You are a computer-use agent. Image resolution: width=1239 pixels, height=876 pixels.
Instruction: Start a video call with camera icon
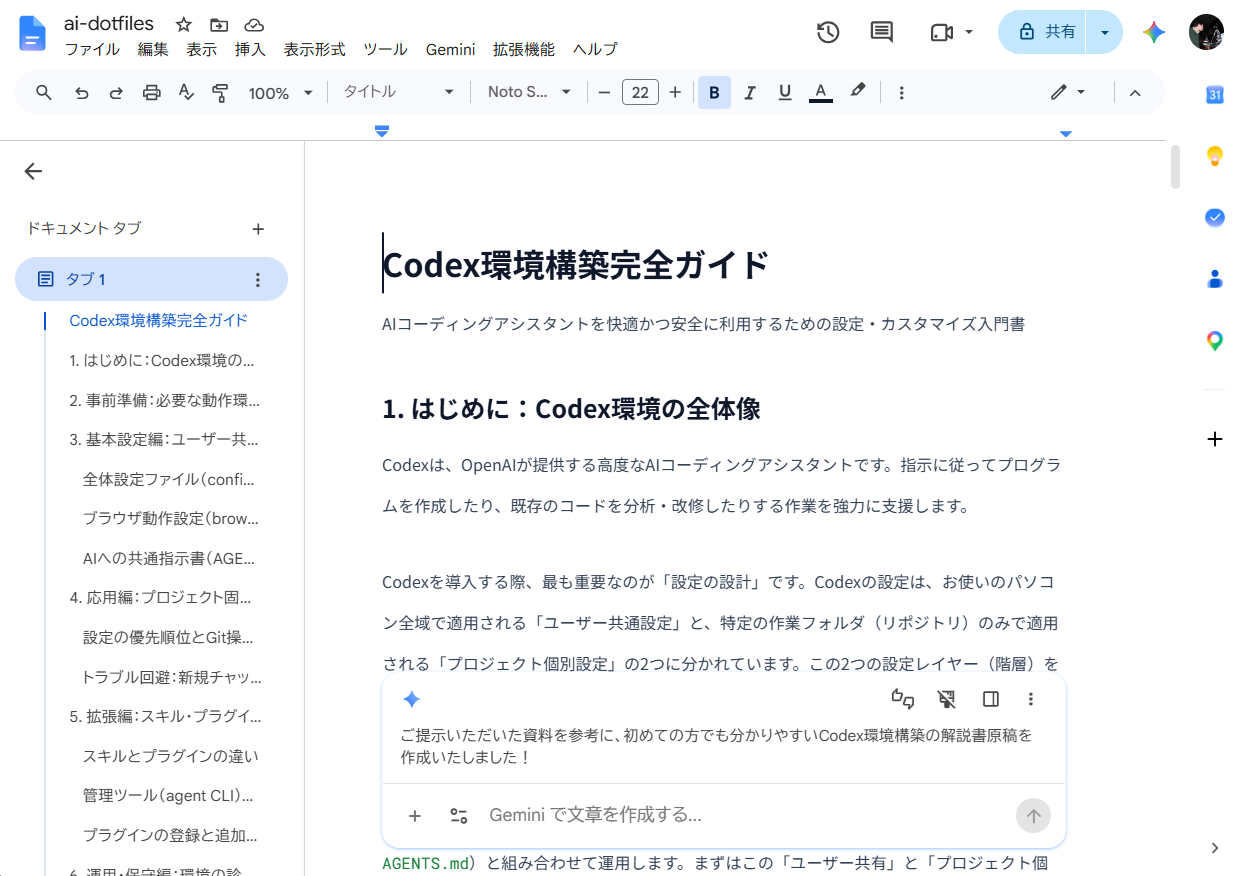[x=941, y=32]
